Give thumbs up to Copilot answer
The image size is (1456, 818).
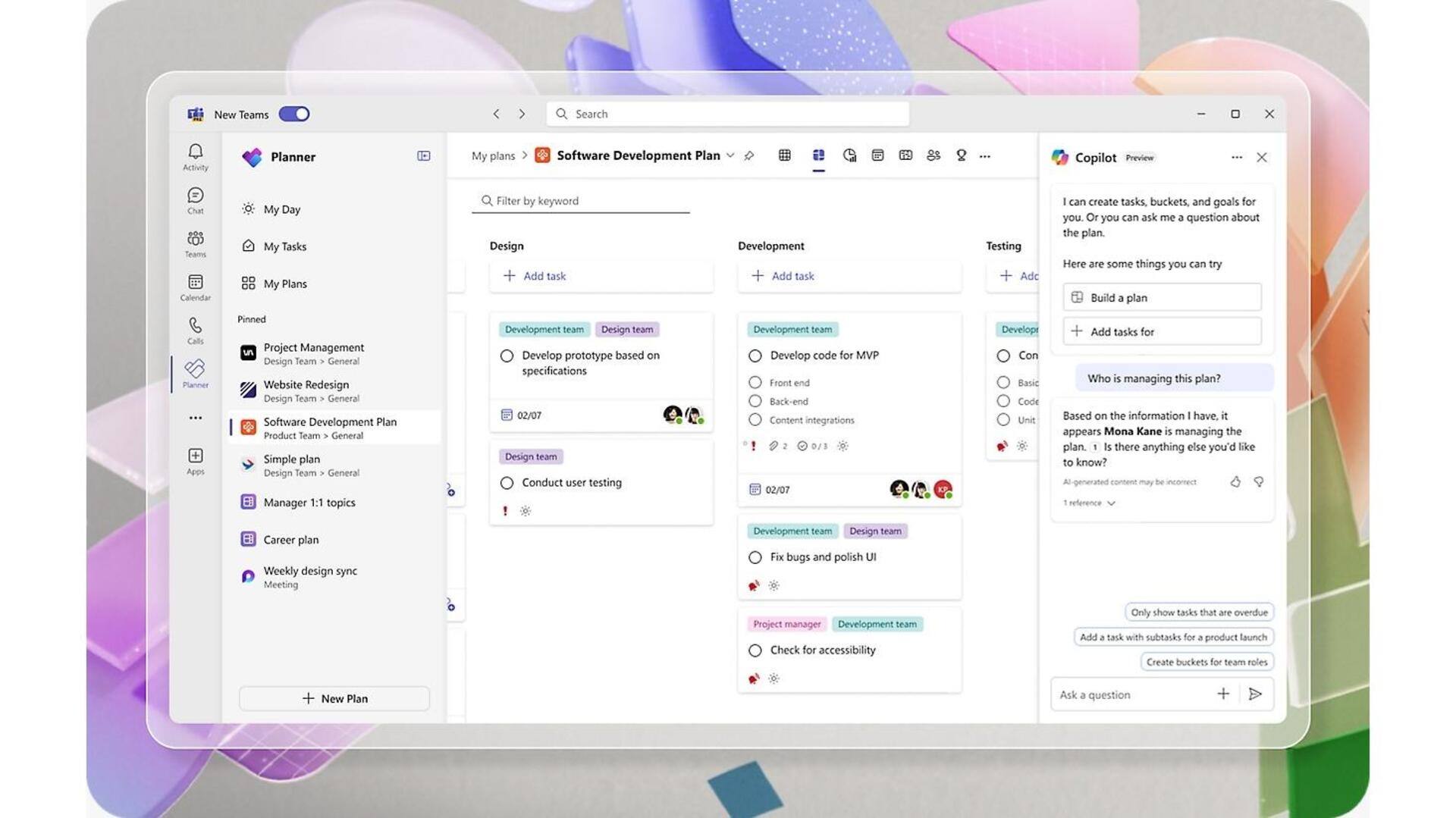click(x=1235, y=481)
